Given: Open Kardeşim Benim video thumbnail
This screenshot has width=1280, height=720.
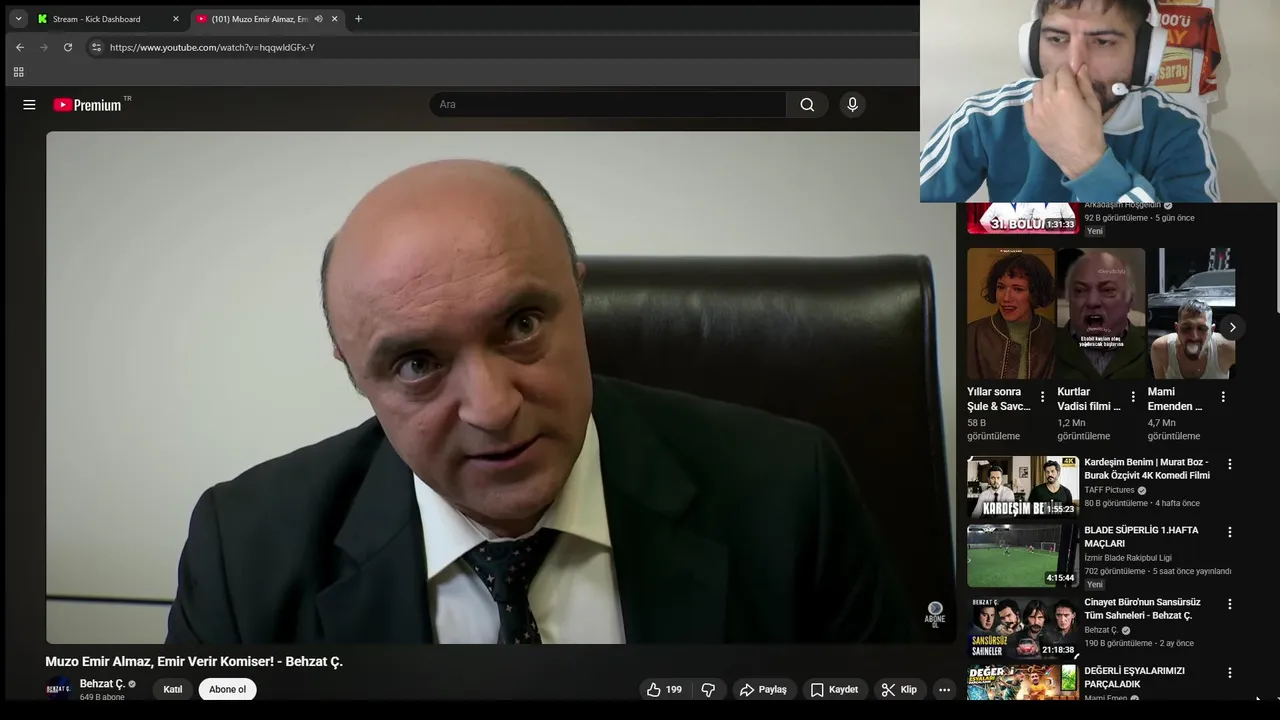Looking at the screenshot, I should (1022, 487).
